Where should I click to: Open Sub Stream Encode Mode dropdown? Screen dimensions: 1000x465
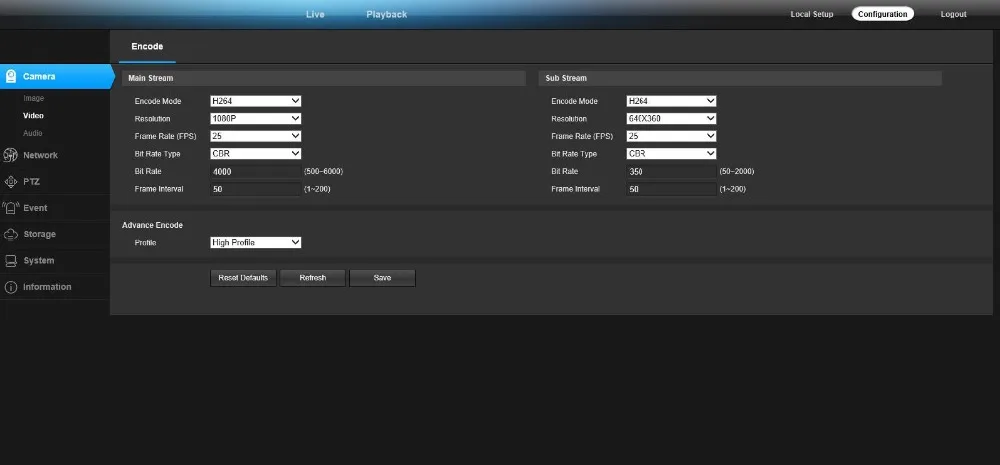672,101
